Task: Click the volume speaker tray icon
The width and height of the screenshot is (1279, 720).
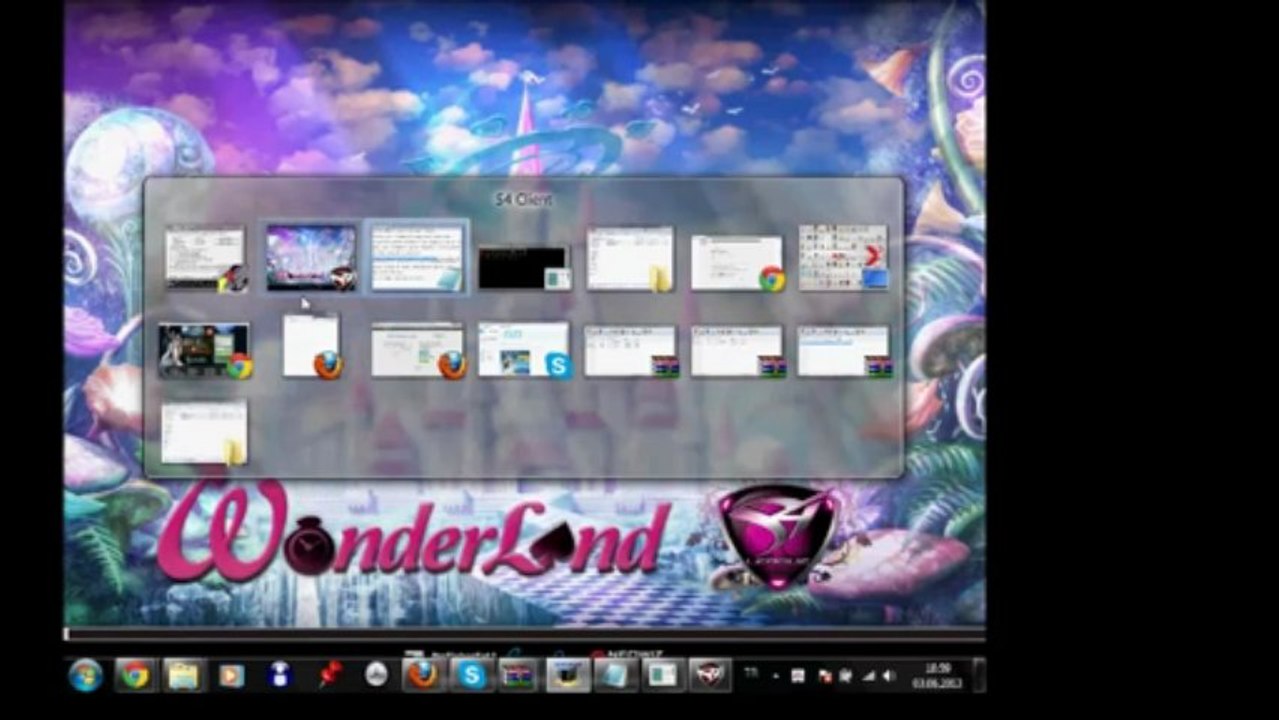Action: point(888,676)
